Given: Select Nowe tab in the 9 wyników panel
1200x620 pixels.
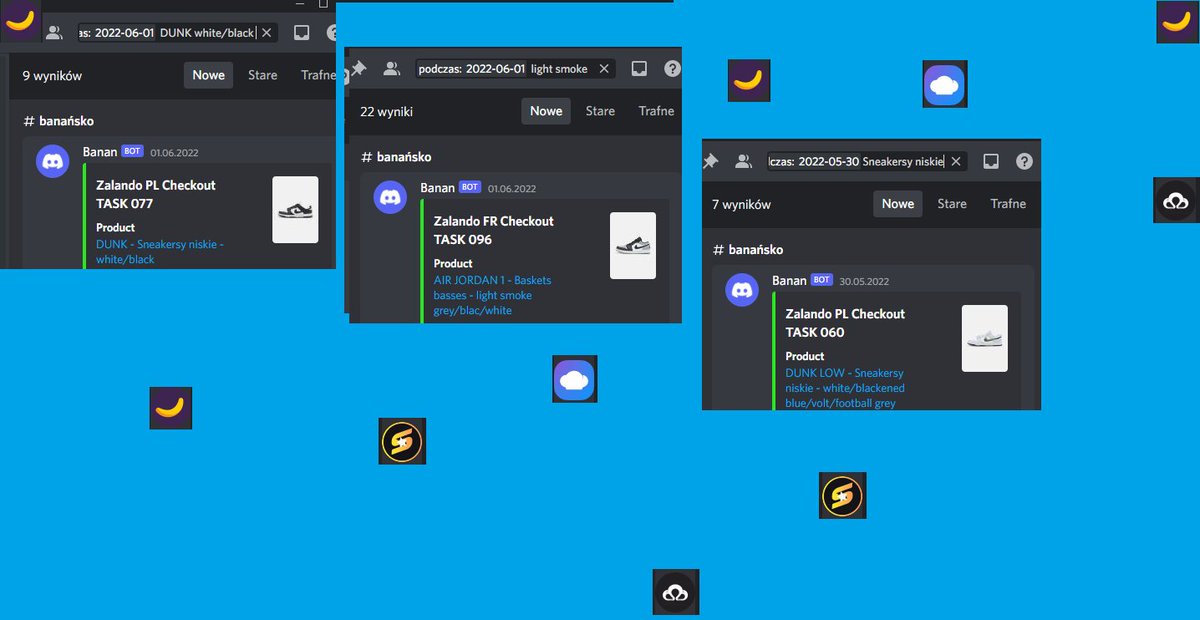Looking at the screenshot, I should coord(209,75).
